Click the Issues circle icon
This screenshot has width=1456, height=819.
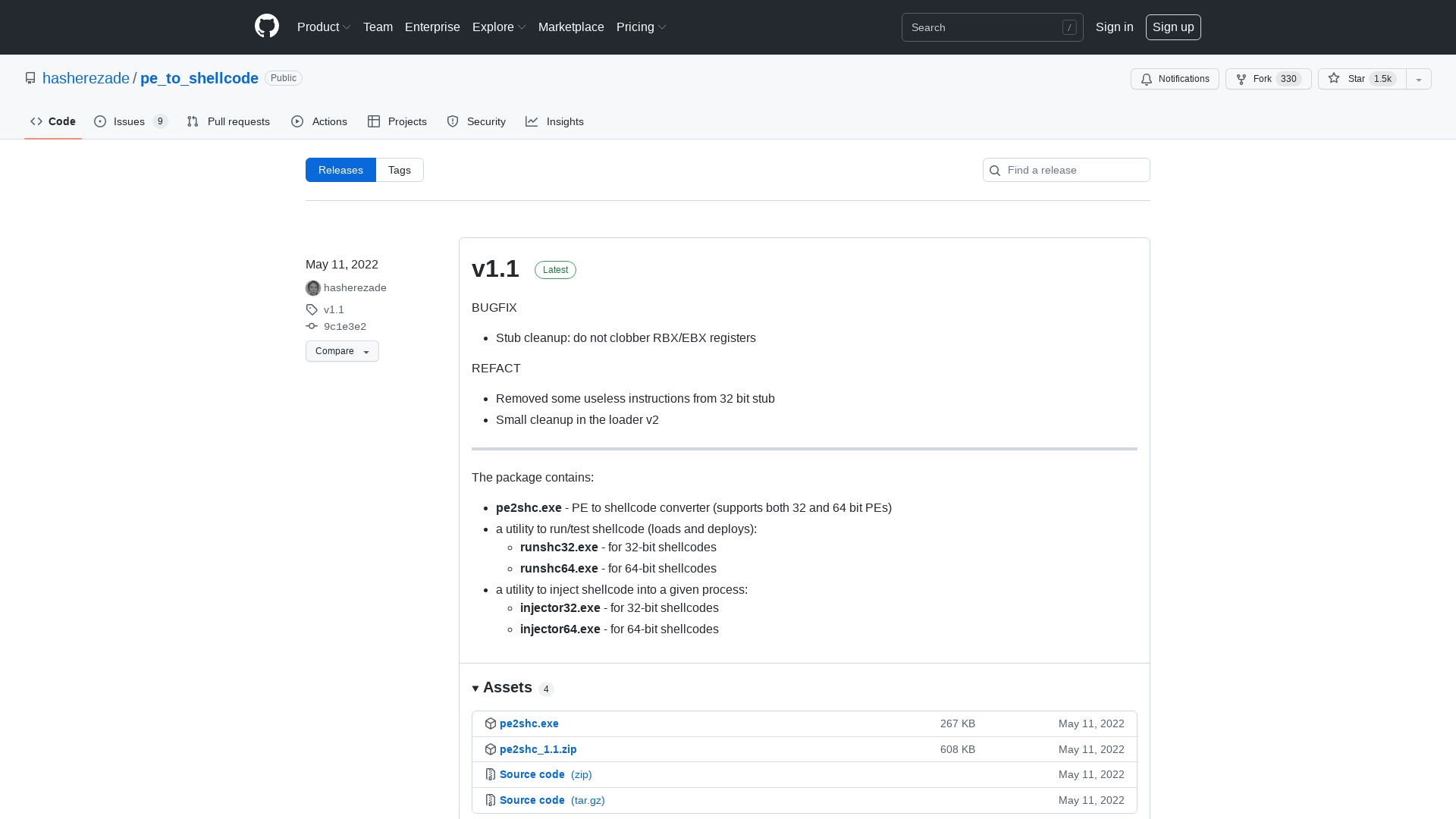pos(100,121)
